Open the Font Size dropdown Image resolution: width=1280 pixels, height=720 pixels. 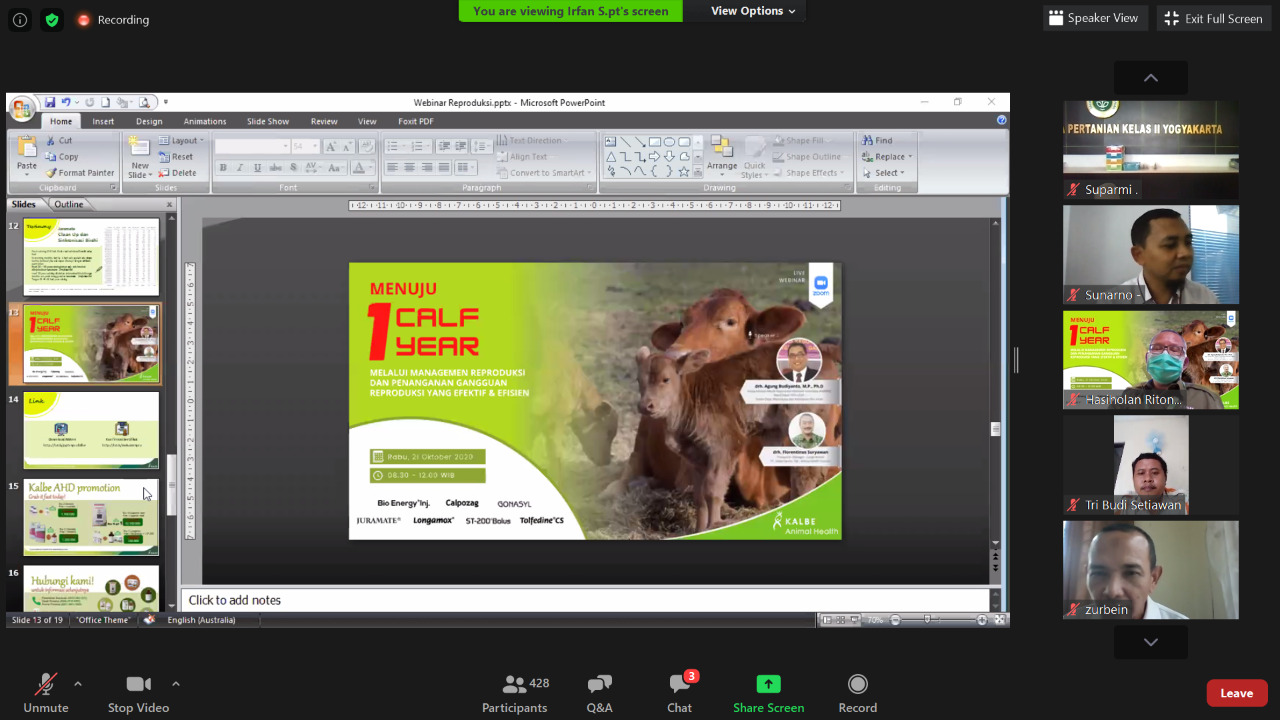click(x=314, y=146)
